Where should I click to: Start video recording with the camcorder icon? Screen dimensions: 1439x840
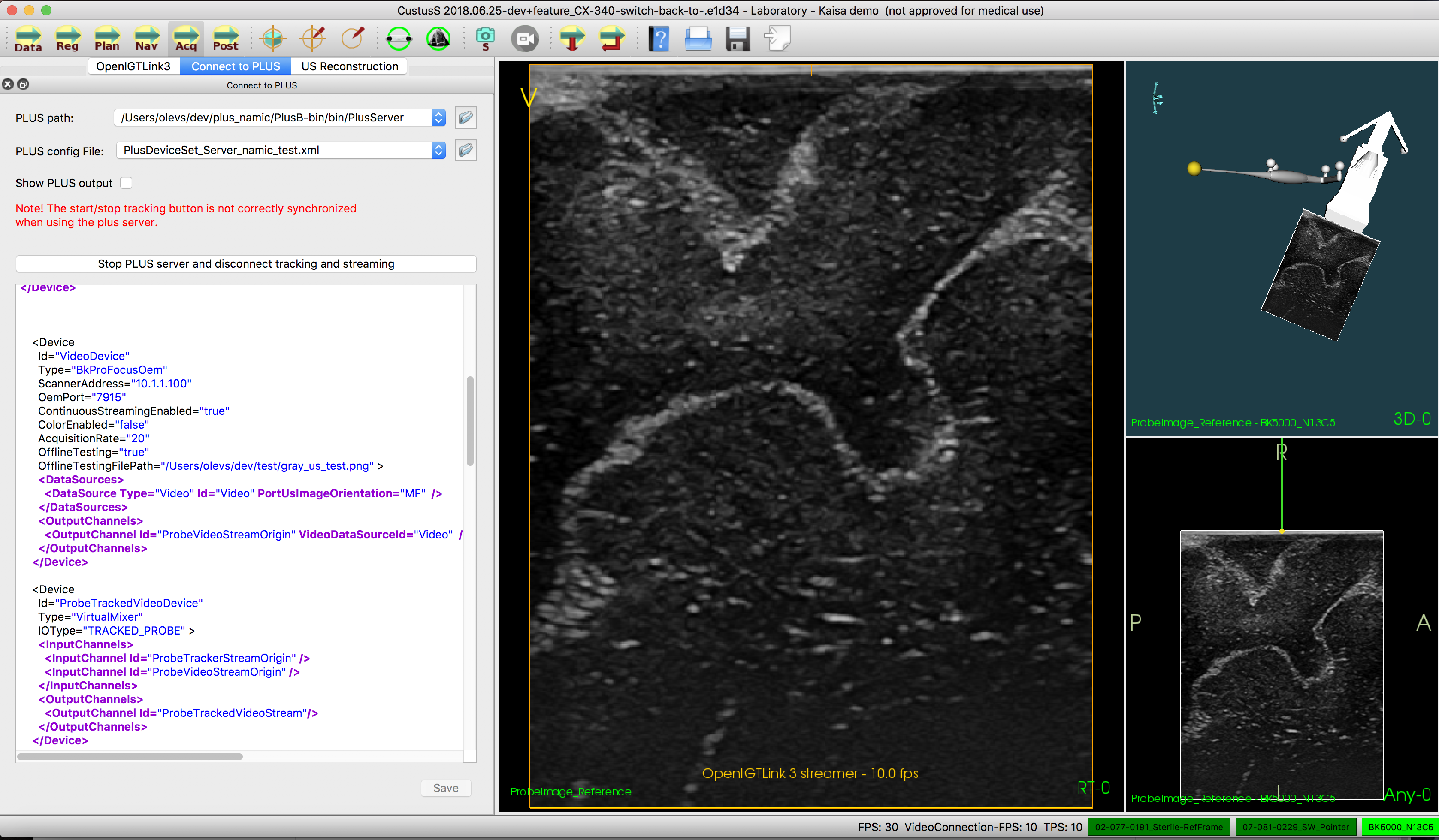click(x=525, y=39)
